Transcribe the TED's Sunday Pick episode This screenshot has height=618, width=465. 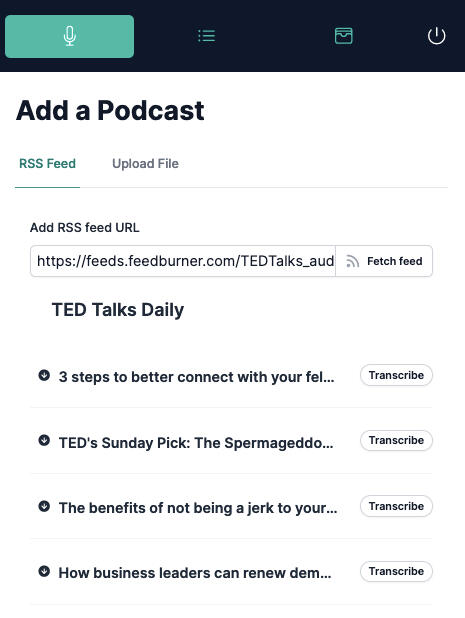pyautogui.click(x=396, y=440)
